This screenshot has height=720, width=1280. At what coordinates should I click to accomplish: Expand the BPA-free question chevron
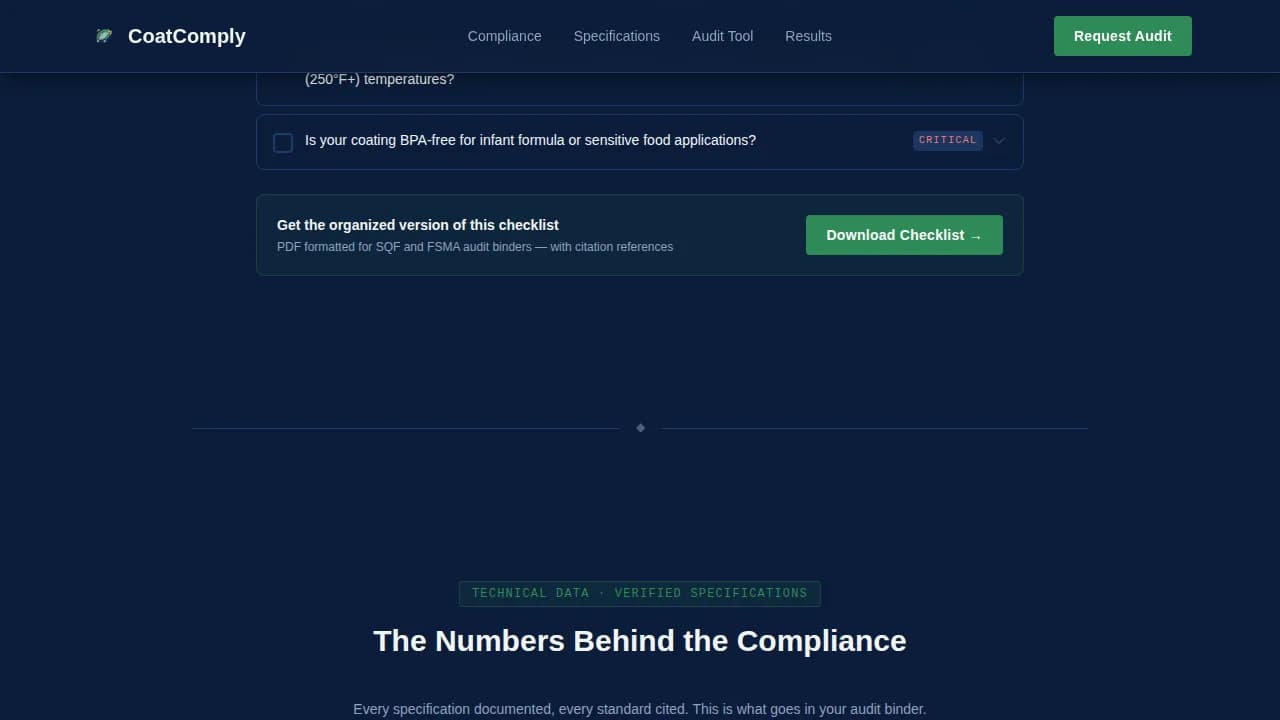point(999,141)
